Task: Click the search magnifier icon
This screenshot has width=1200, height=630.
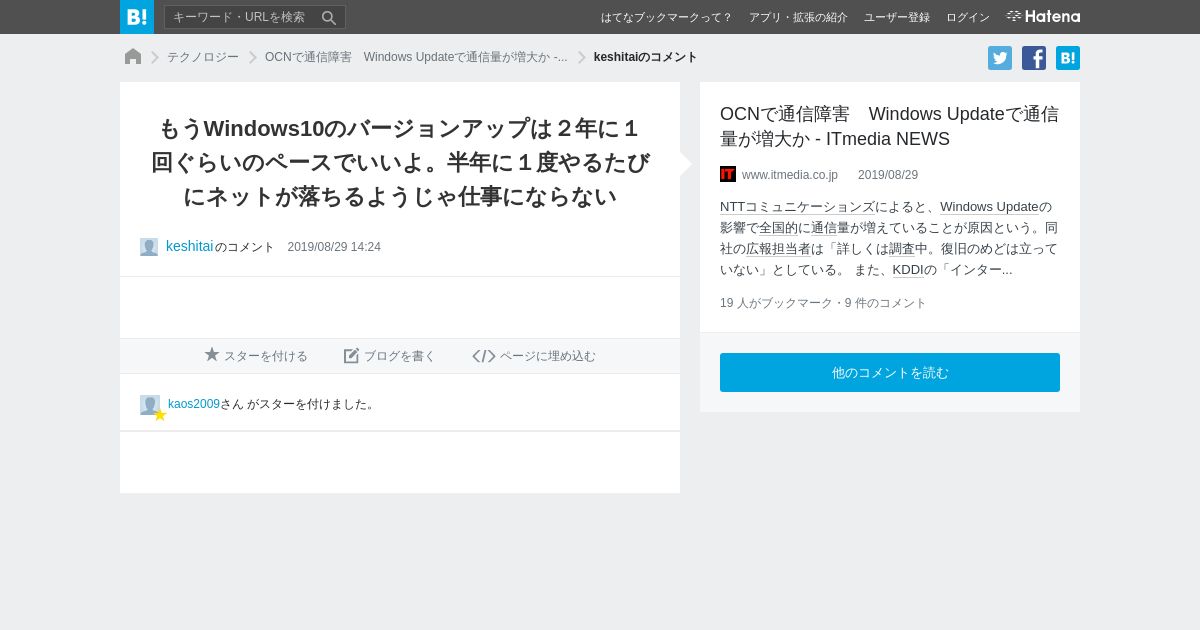Action: [329, 17]
